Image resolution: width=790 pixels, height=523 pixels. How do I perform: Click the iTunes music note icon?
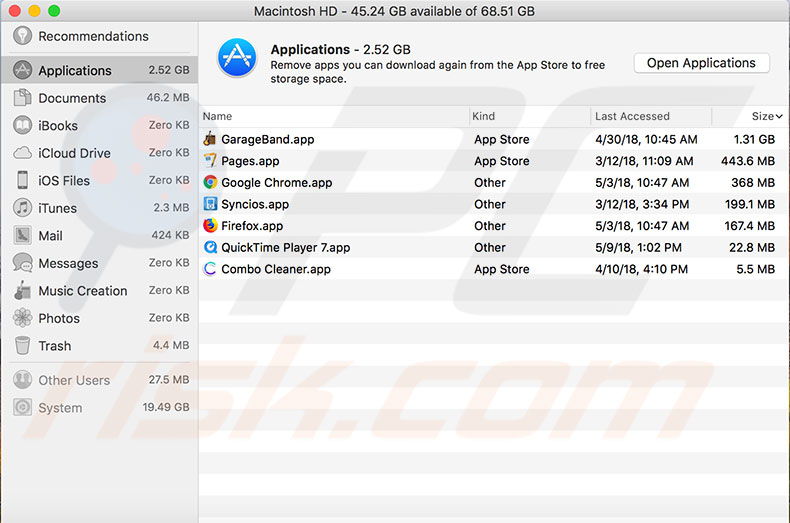22,208
